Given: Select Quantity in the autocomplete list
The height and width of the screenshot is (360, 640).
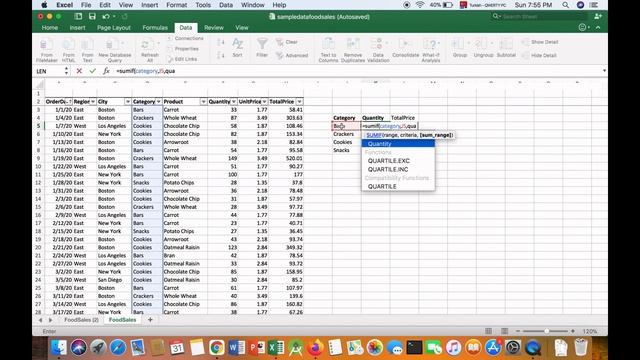Looking at the screenshot, I should click(398, 144).
